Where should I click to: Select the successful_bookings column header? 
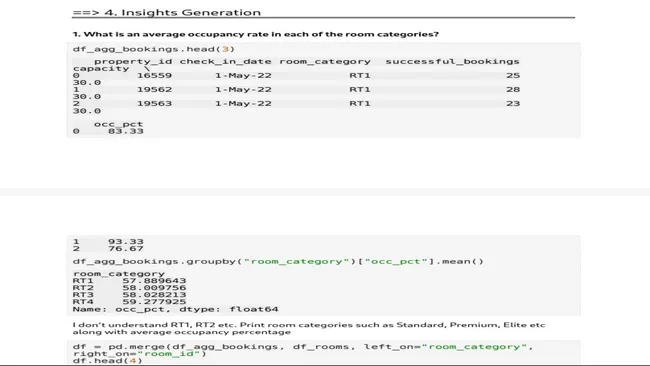click(452, 61)
